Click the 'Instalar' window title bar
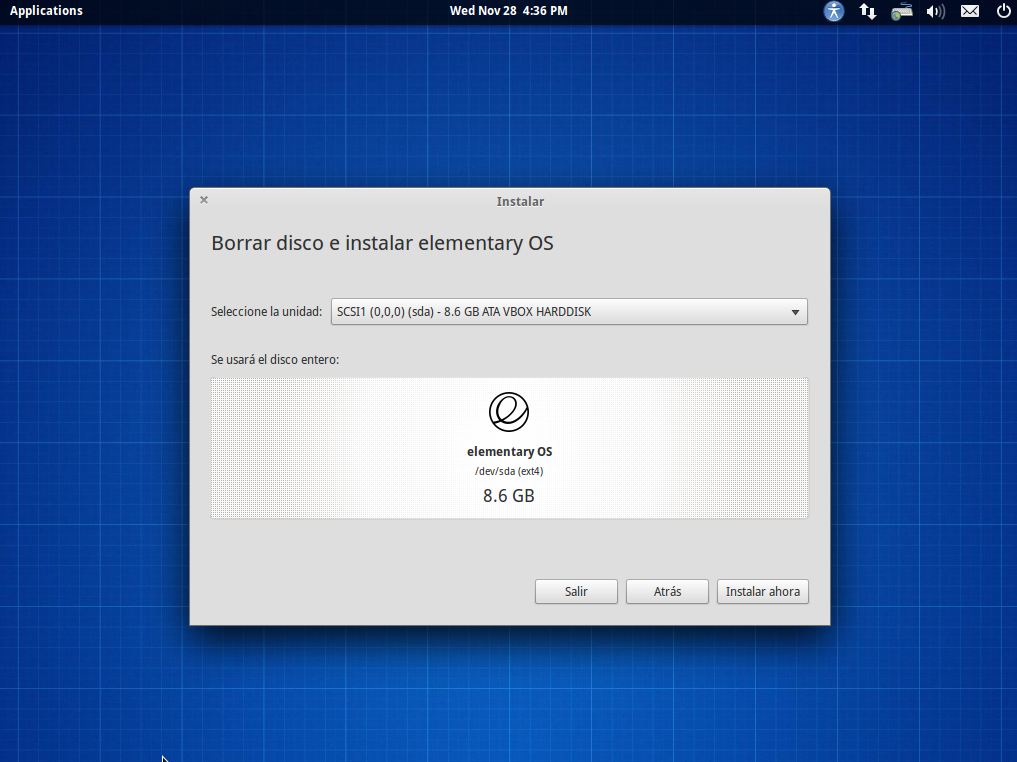 520,201
